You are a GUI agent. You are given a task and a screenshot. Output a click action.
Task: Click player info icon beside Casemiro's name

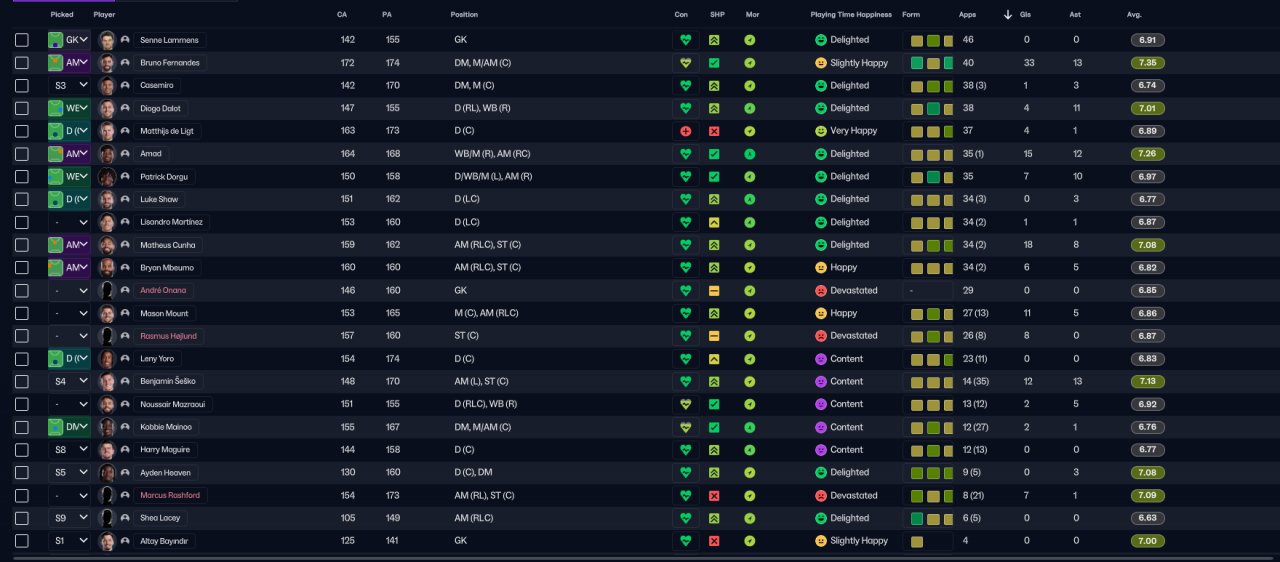point(125,86)
